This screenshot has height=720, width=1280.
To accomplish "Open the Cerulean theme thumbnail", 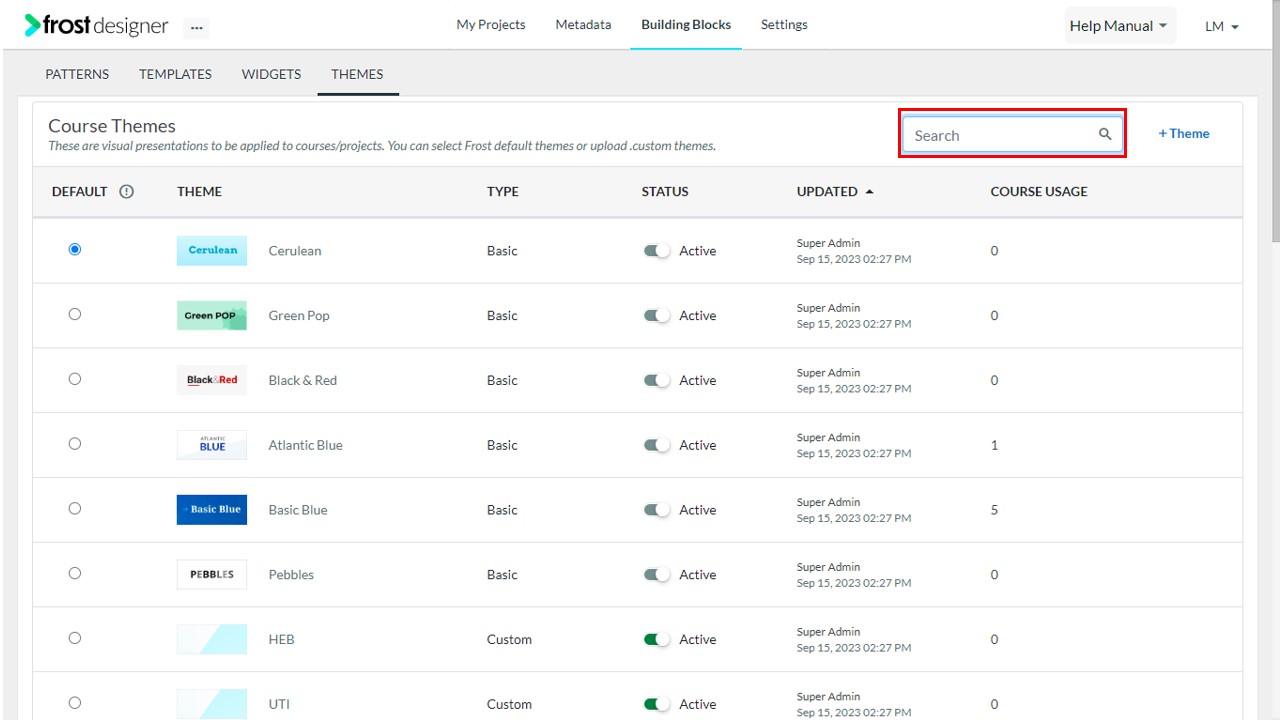I will [212, 250].
